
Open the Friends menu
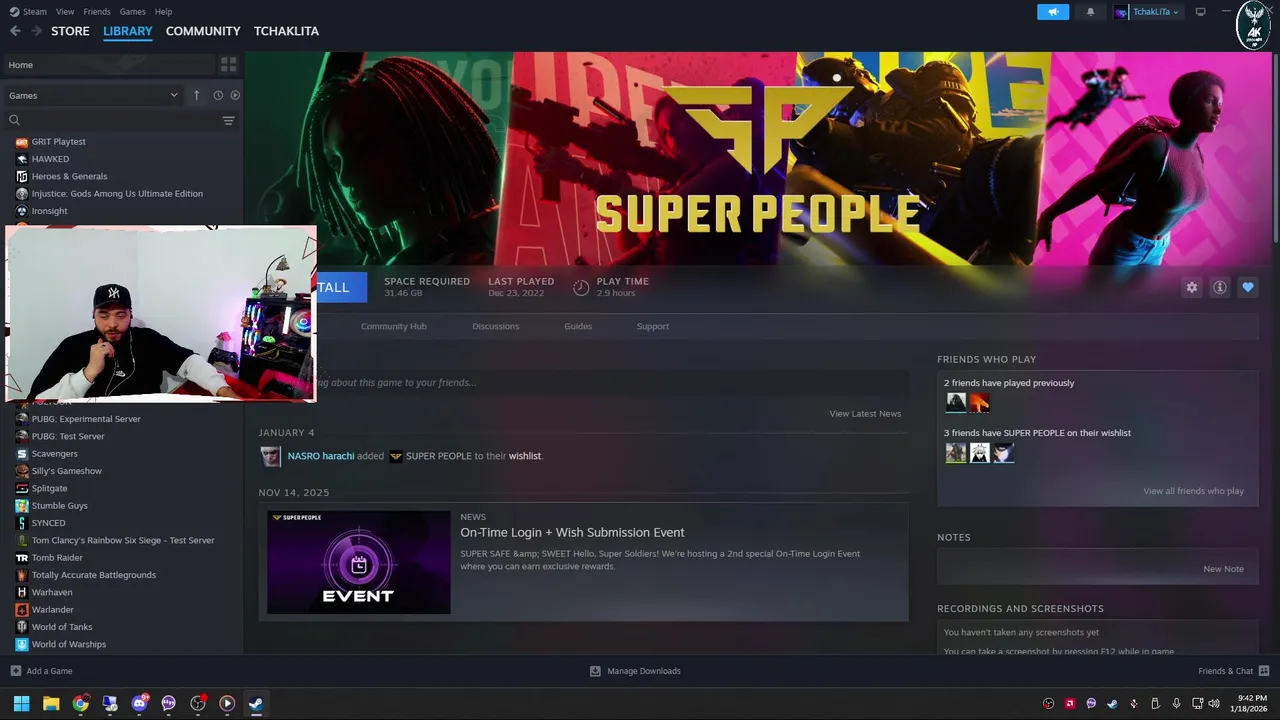pyautogui.click(x=97, y=12)
